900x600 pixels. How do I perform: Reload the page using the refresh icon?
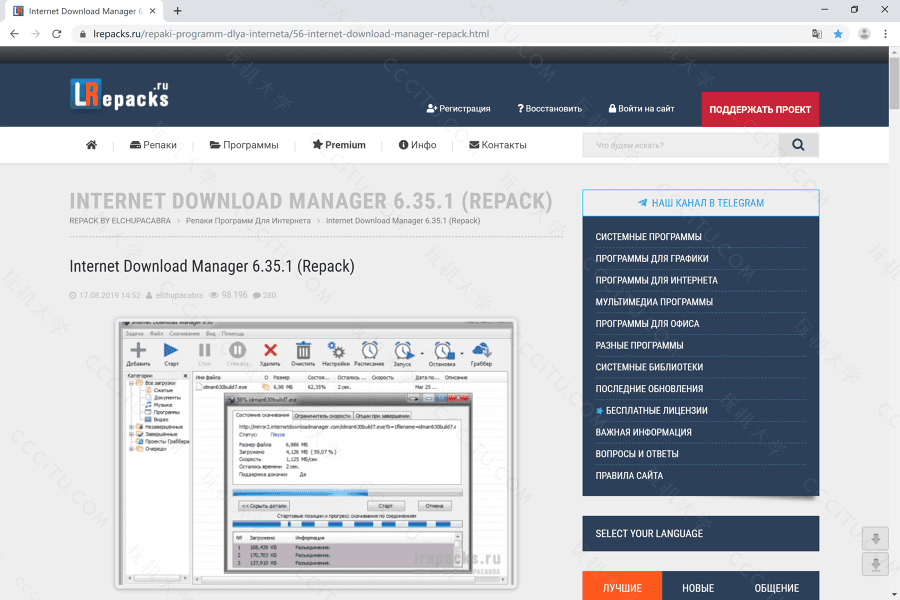pyautogui.click(x=58, y=33)
